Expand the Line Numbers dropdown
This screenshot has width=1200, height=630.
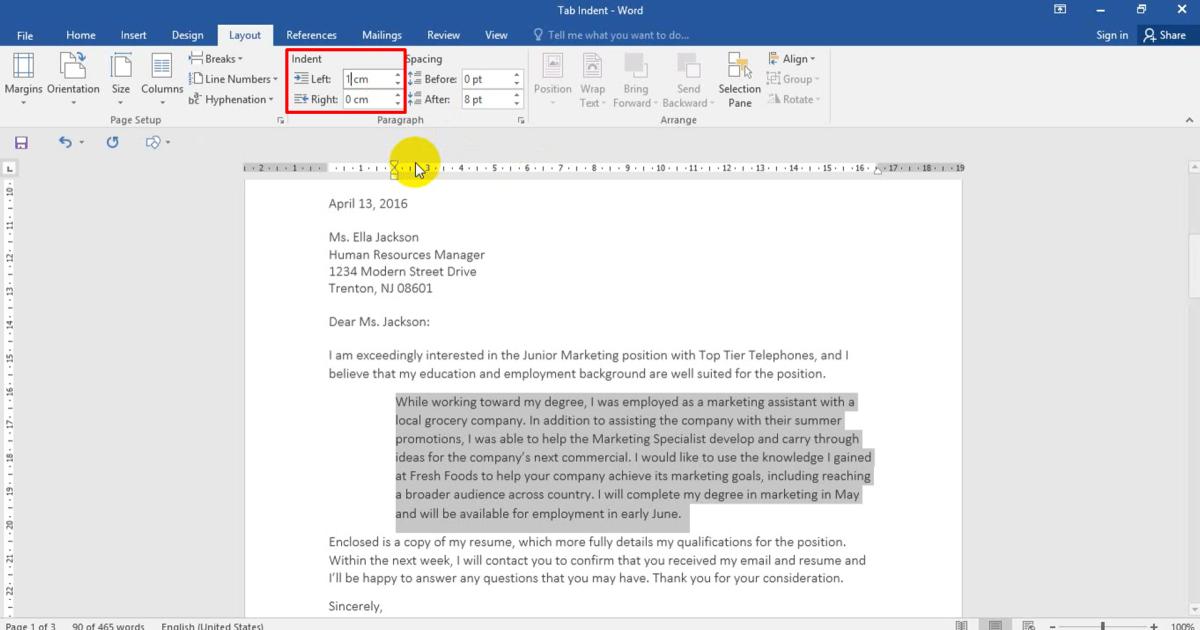pos(236,79)
